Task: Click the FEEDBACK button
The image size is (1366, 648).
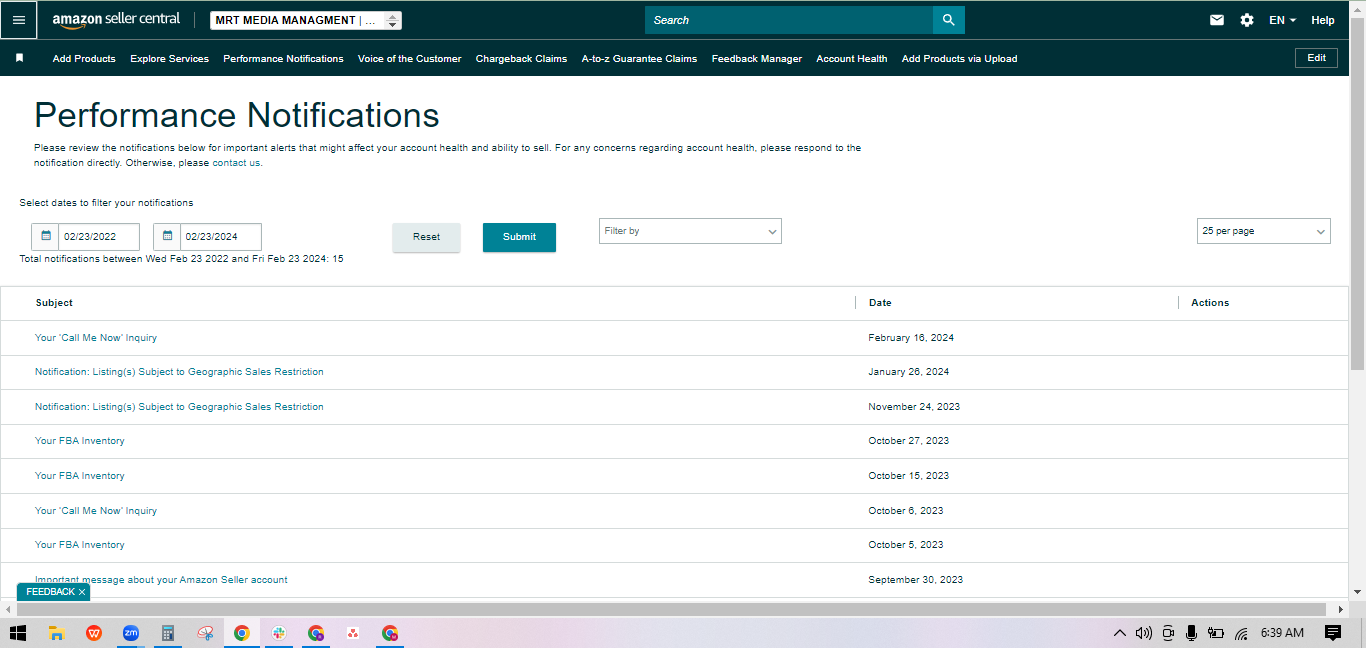Action: 50,592
